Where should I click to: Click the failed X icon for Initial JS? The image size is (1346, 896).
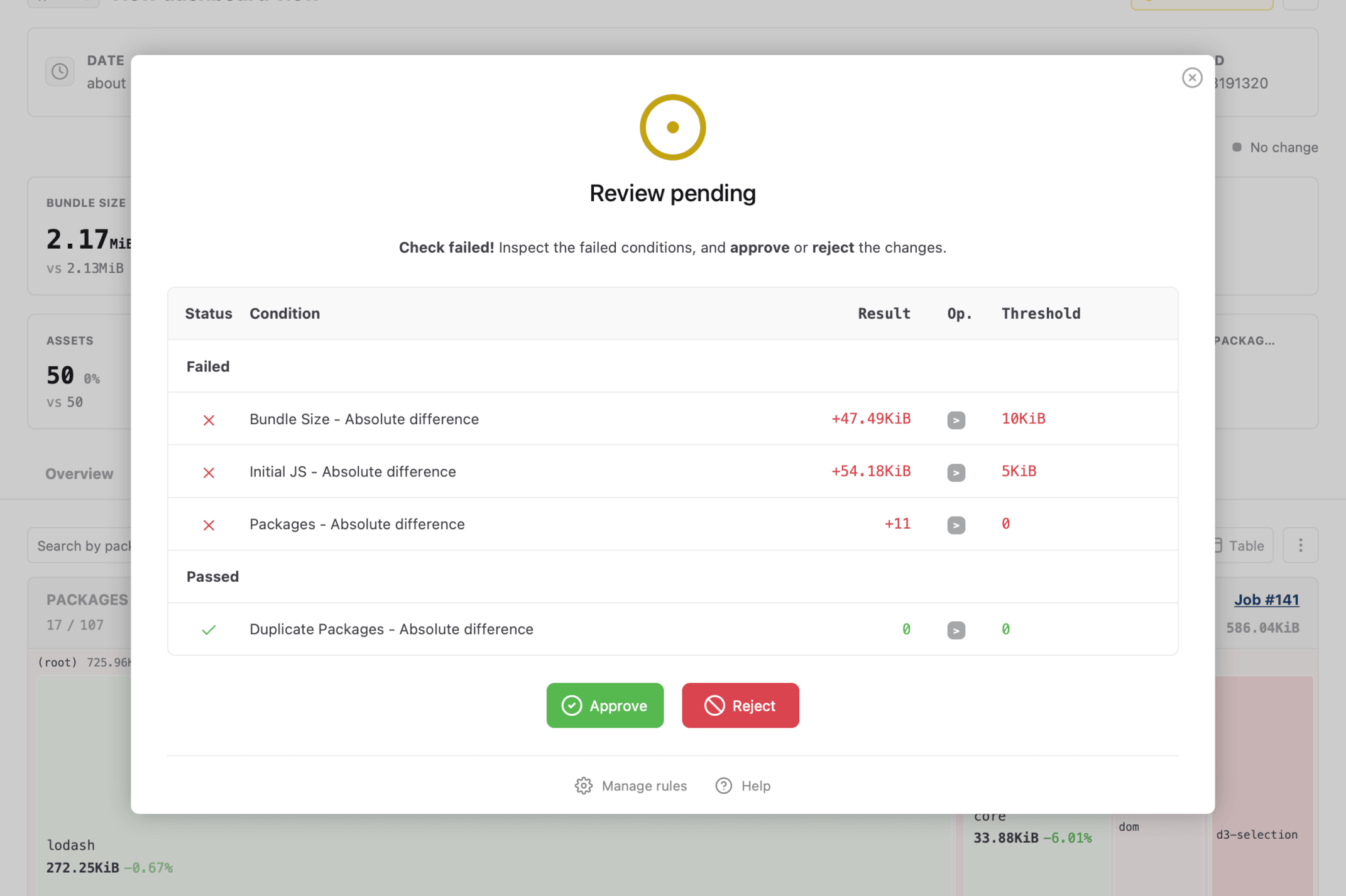pos(209,473)
